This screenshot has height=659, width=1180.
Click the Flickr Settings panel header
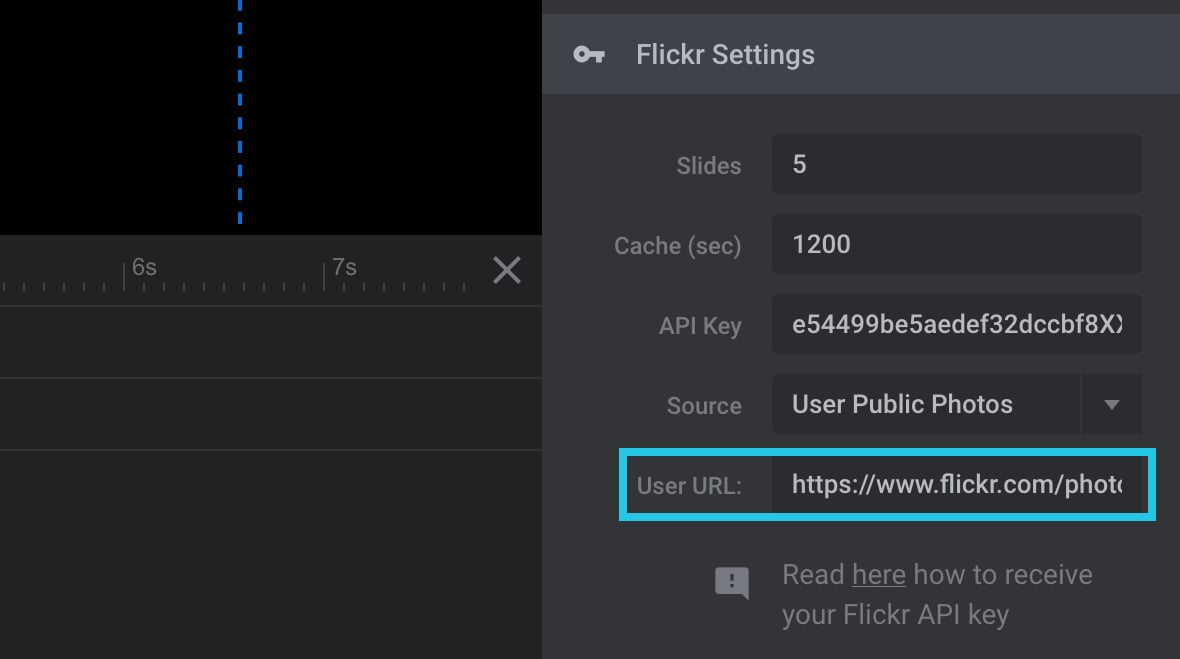tap(861, 54)
